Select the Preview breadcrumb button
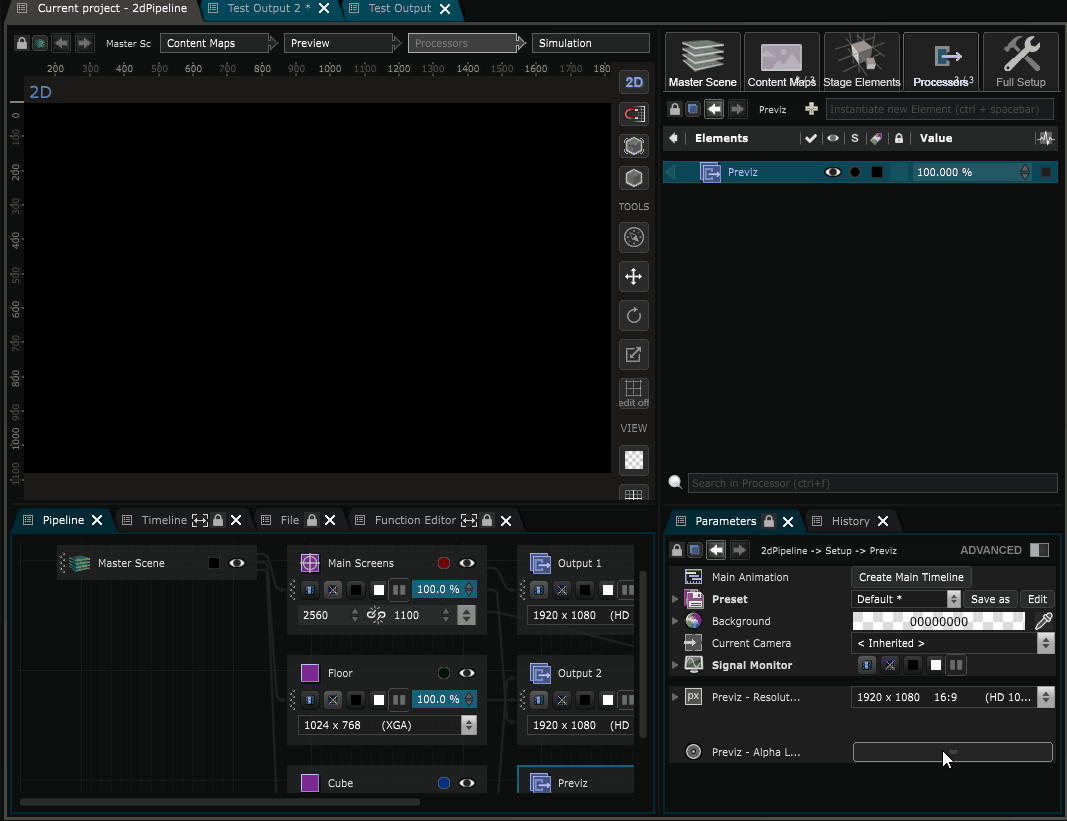The width and height of the screenshot is (1067, 821). coord(340,44)
